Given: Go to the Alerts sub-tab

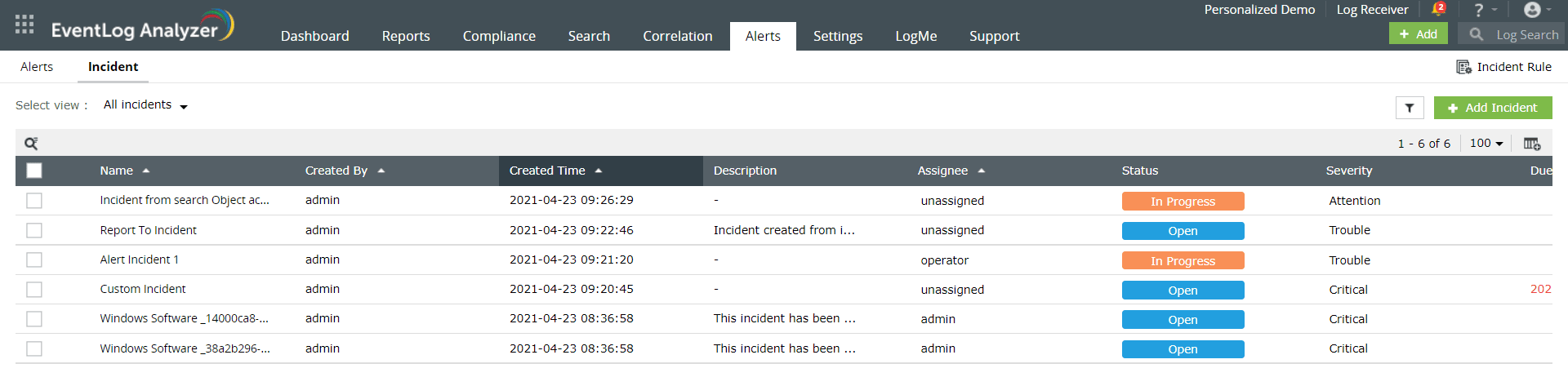Looking at the screenshot, I should 37,67.
